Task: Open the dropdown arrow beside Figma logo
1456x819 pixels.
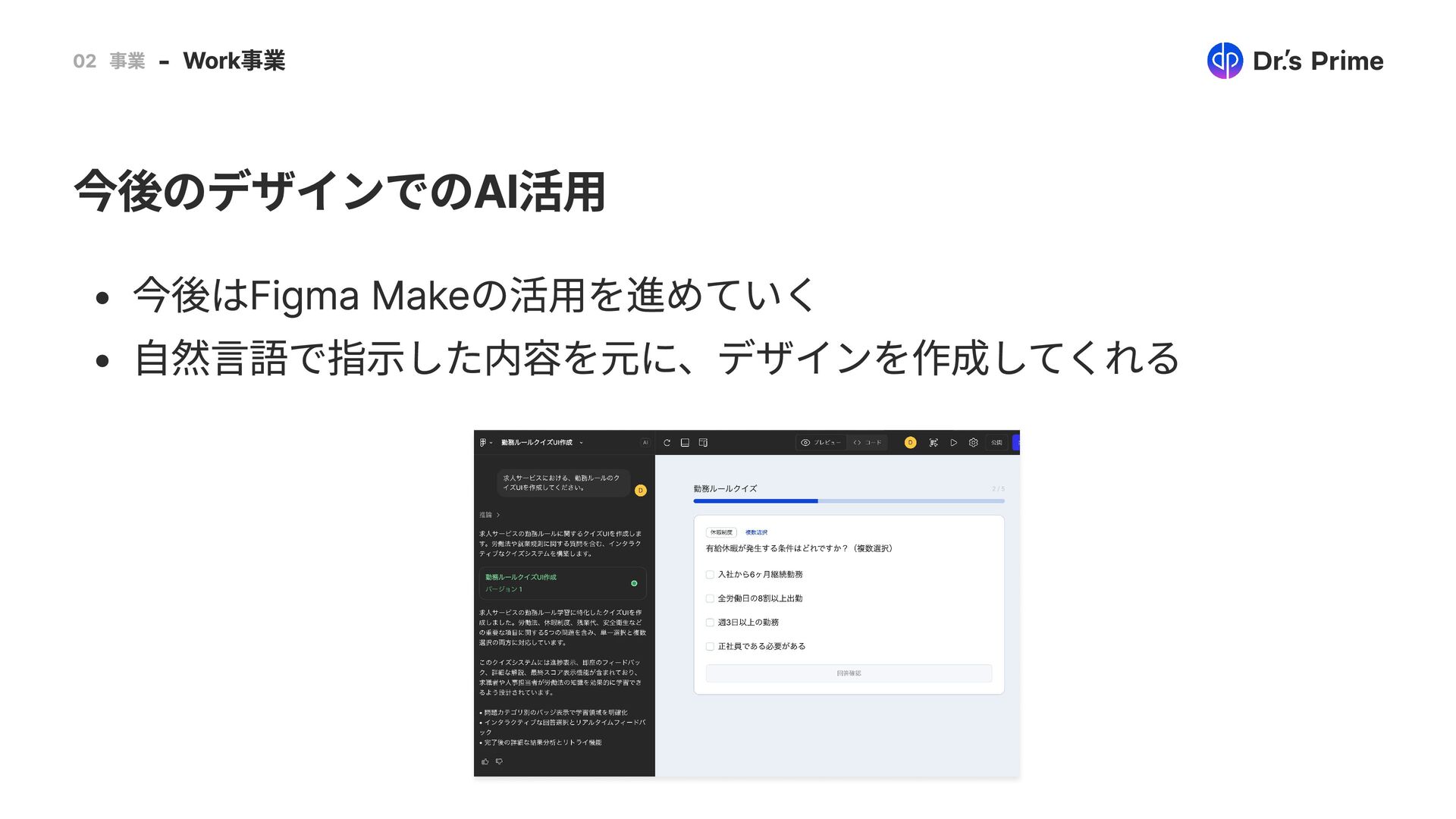Action: pyautogui.click(x=491, y=443)
